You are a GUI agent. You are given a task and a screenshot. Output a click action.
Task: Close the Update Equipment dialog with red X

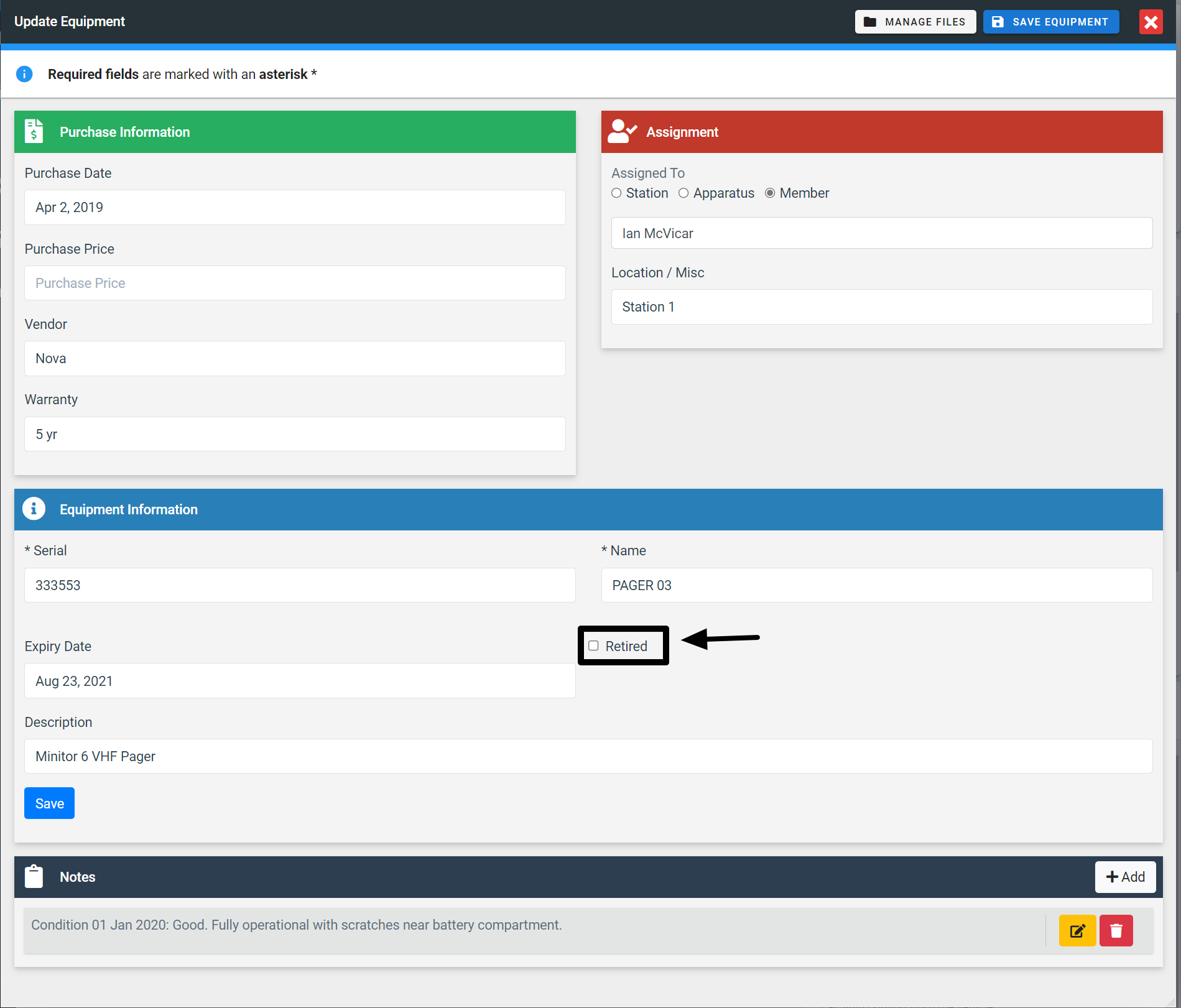click(x=1151, y=22)
